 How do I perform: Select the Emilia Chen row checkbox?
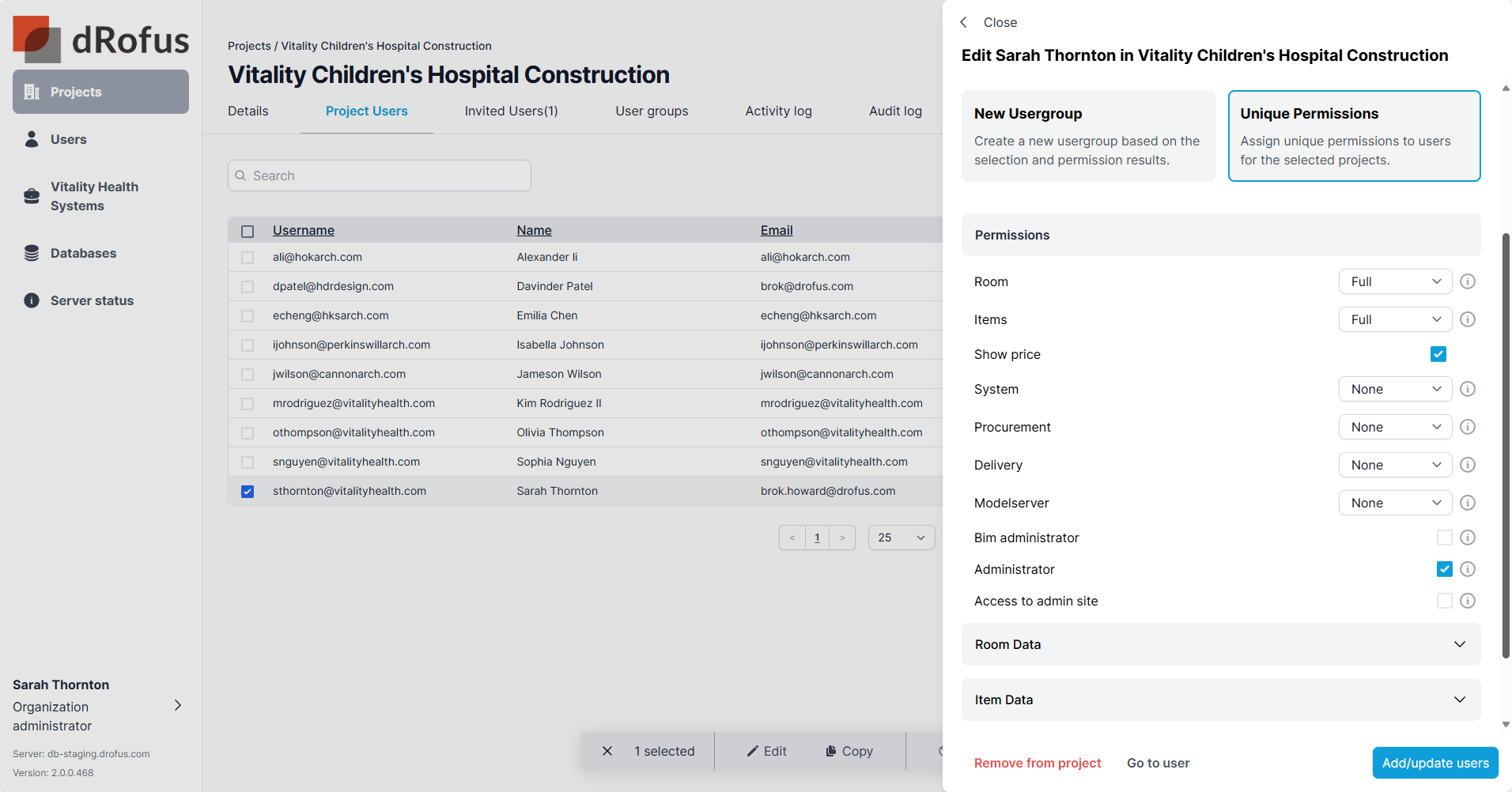click(x=248, y=316)
